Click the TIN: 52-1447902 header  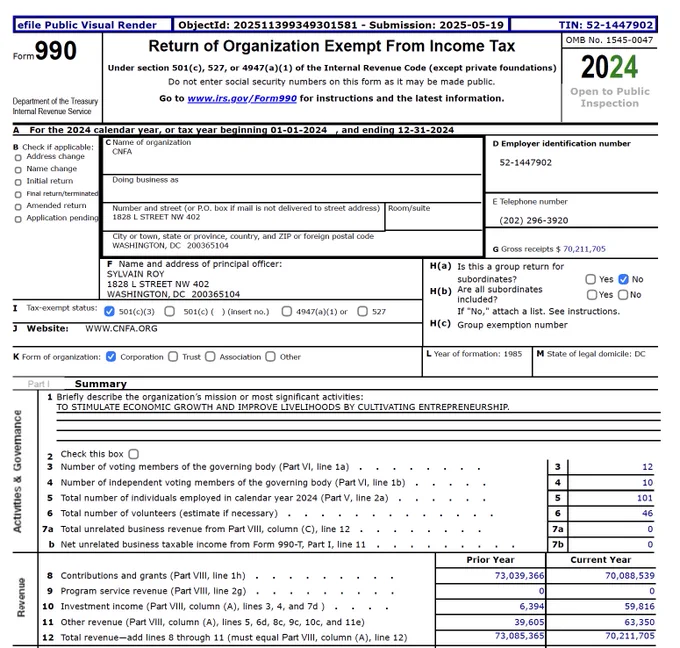pos(605,25)
